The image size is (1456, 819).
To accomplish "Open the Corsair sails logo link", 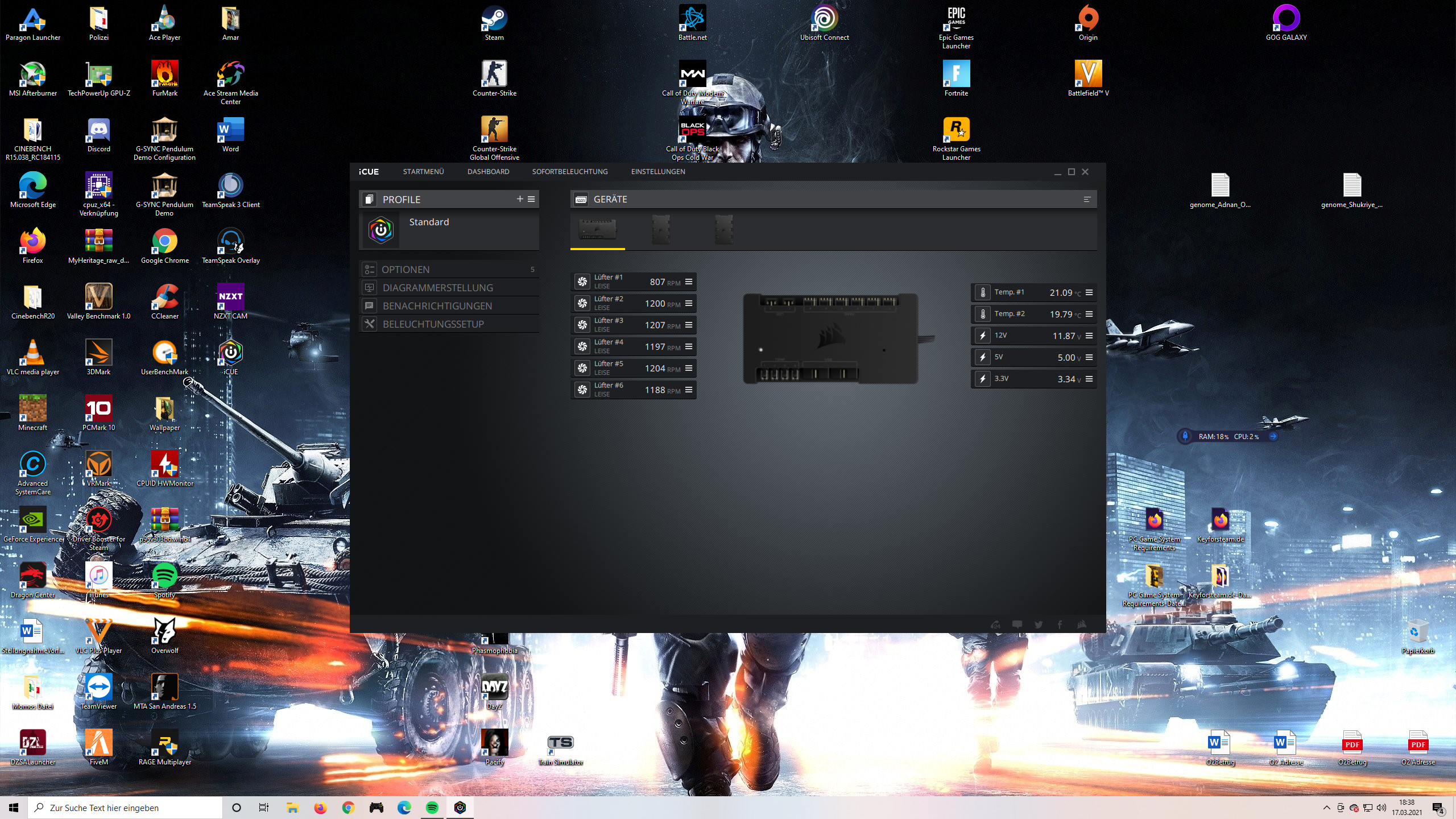I will click(x=1082, y=624).
